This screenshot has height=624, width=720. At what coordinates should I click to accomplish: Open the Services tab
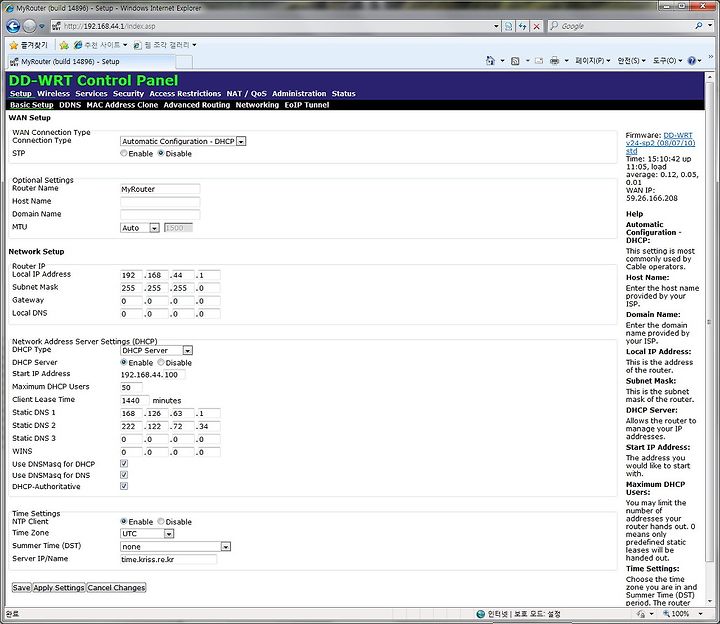(x=91, y=94)
